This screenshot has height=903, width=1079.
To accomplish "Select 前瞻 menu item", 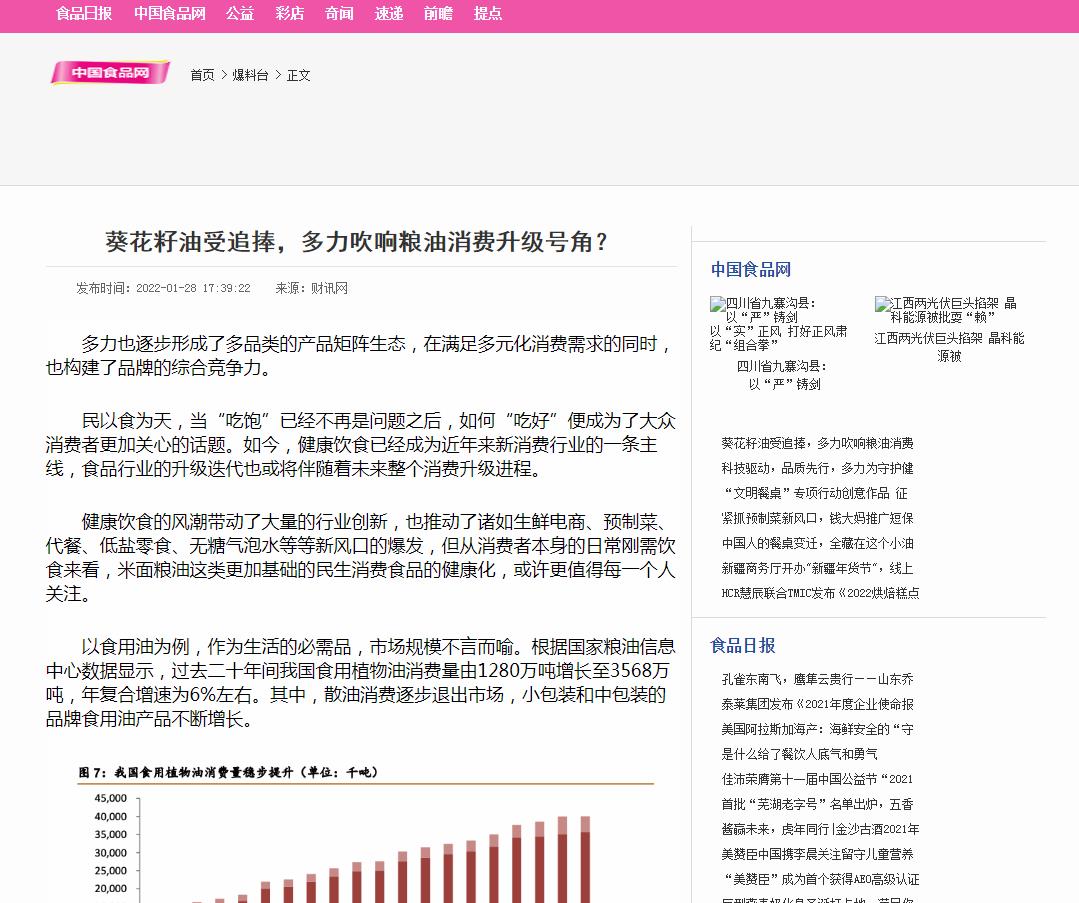I will pos(438,13).
